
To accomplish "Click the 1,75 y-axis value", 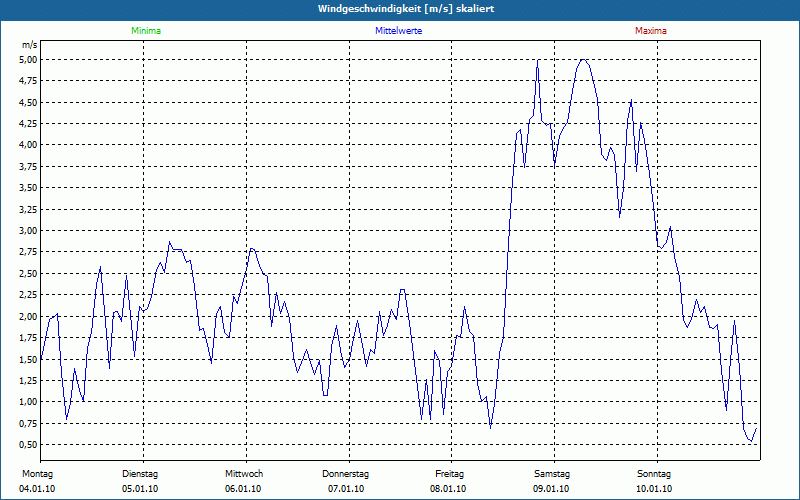I will 29,338.
